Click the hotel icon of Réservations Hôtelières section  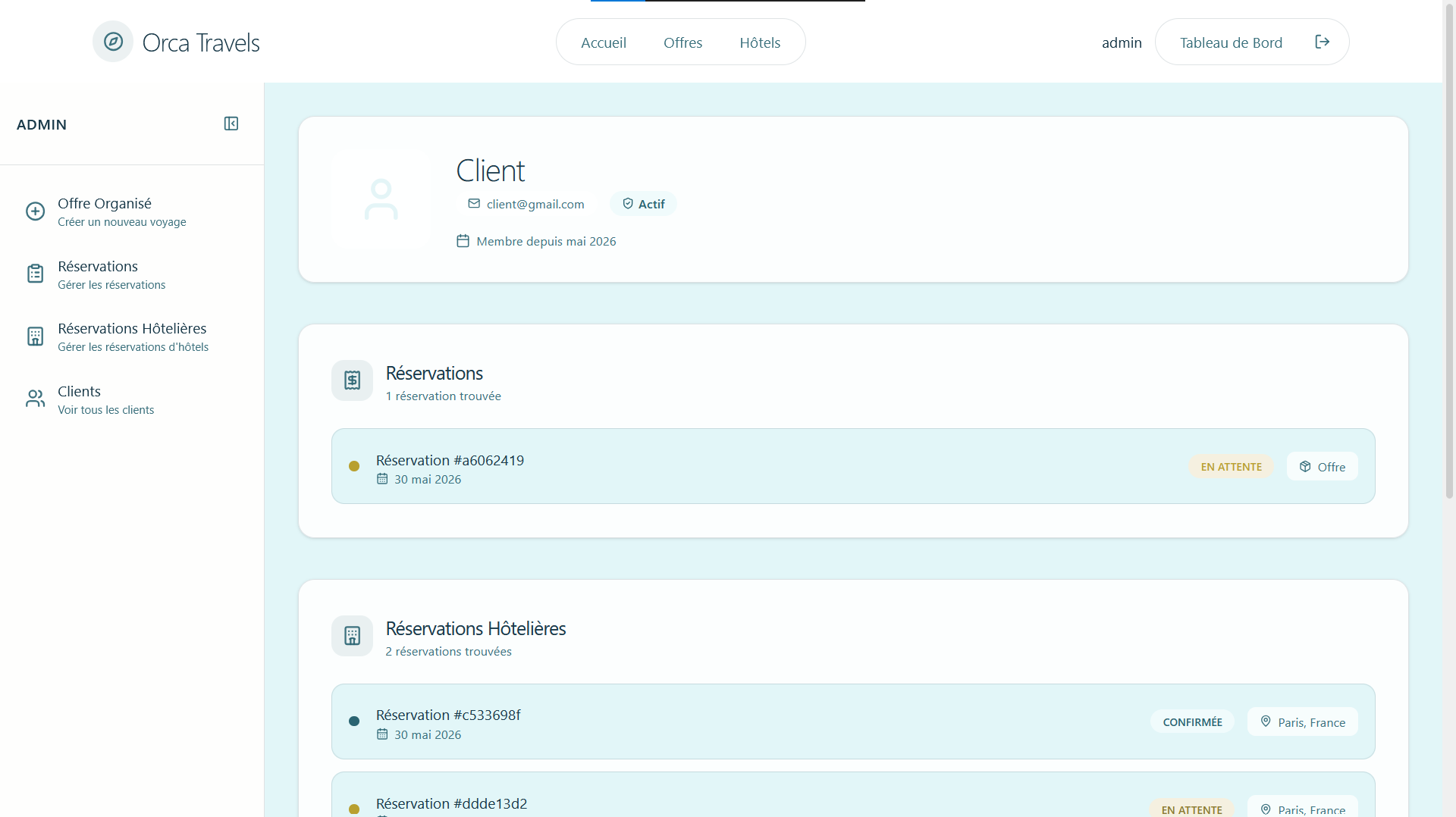point(352,636)
